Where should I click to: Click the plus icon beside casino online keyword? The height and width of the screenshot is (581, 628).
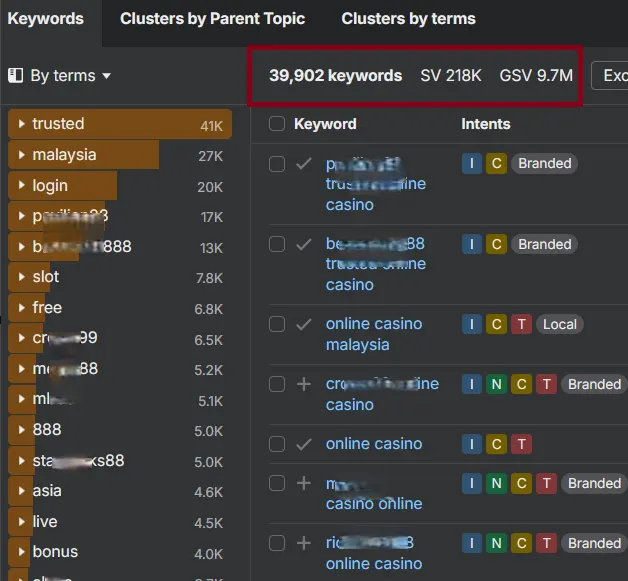(304, 483)
